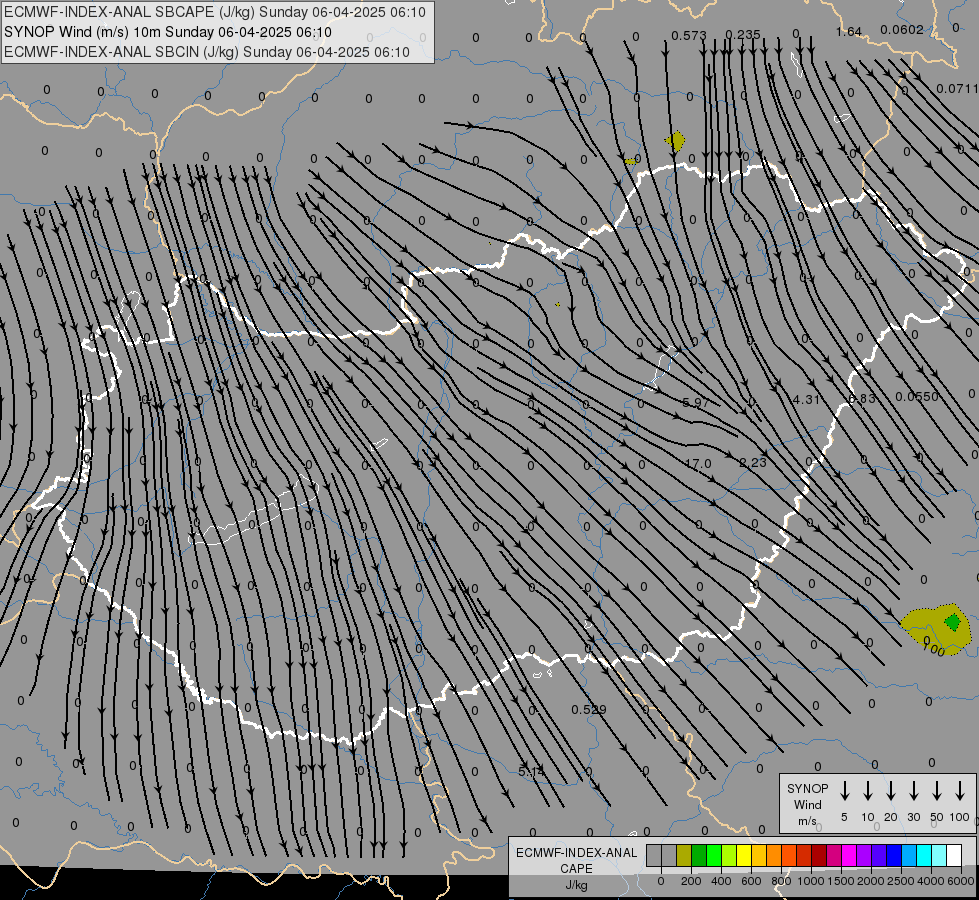Click the 17.0 value on the map
The height and width of the screenshot is (900, 979).
point(698,463)
